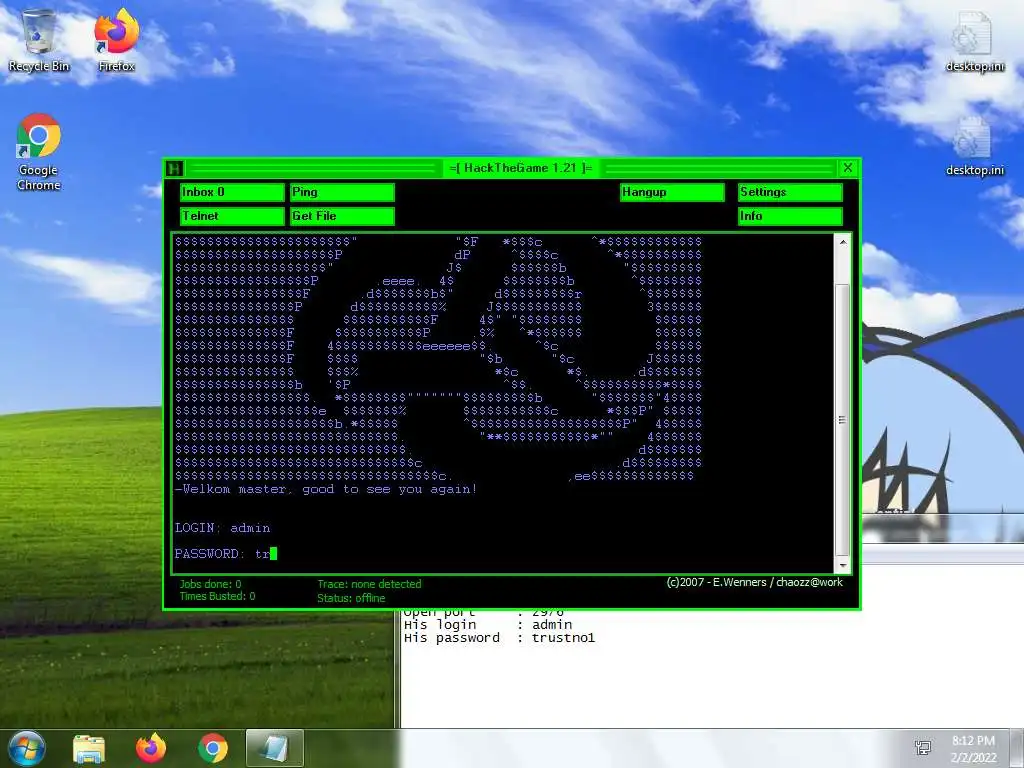The image size is (1024, 768).
Task: Open the Firefox desktop shortcut
Action: pos(116,40)
